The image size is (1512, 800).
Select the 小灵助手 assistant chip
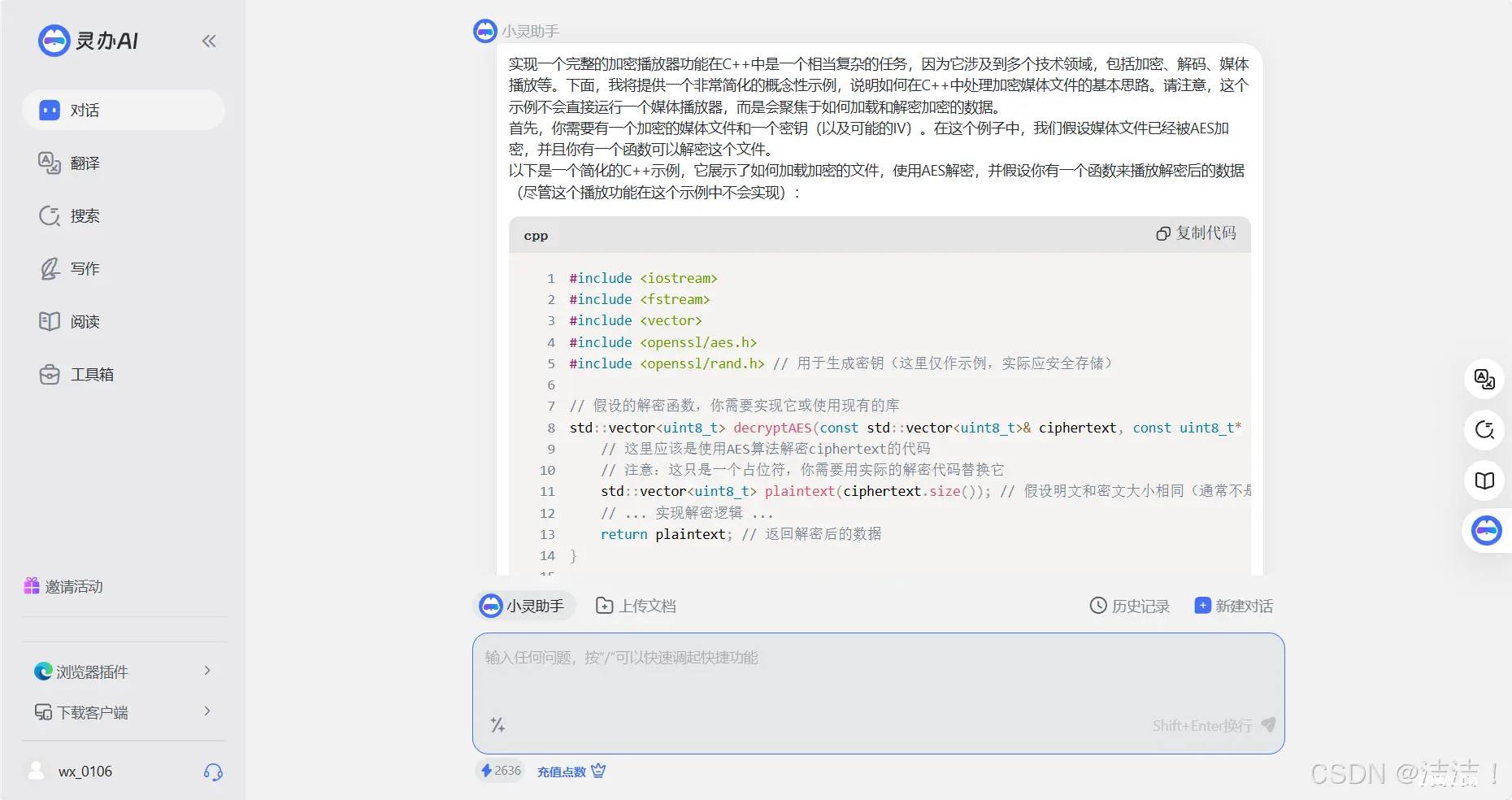[x=524, y=606]
